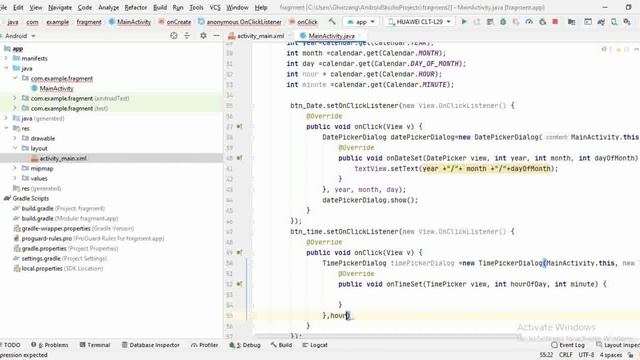Start debugging with the green bug icon
Screen dimensions: 640x360
(x=503, y=22)
